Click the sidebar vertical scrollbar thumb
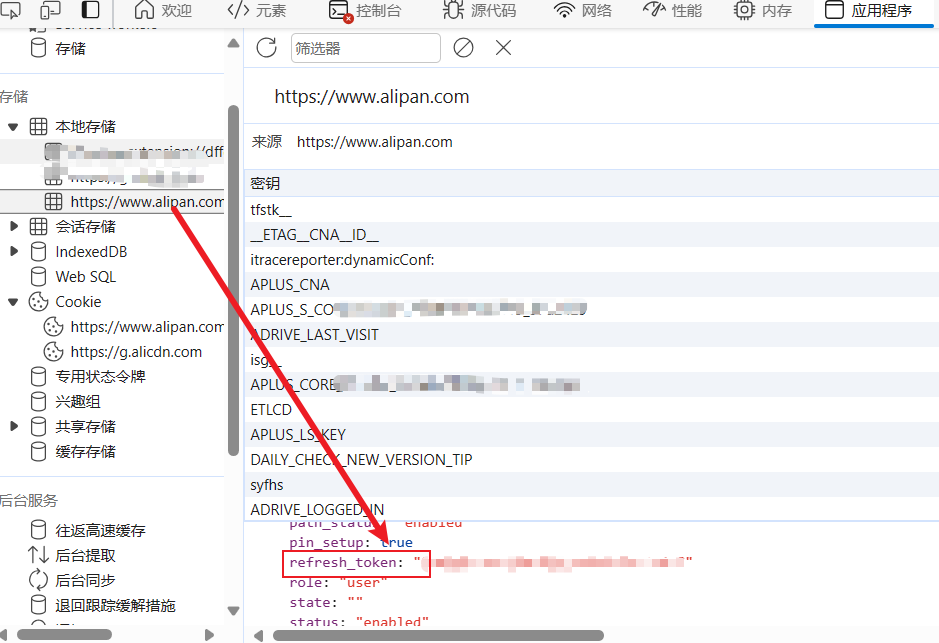Viewport: 939px width, 643px height. coord(234,280)
